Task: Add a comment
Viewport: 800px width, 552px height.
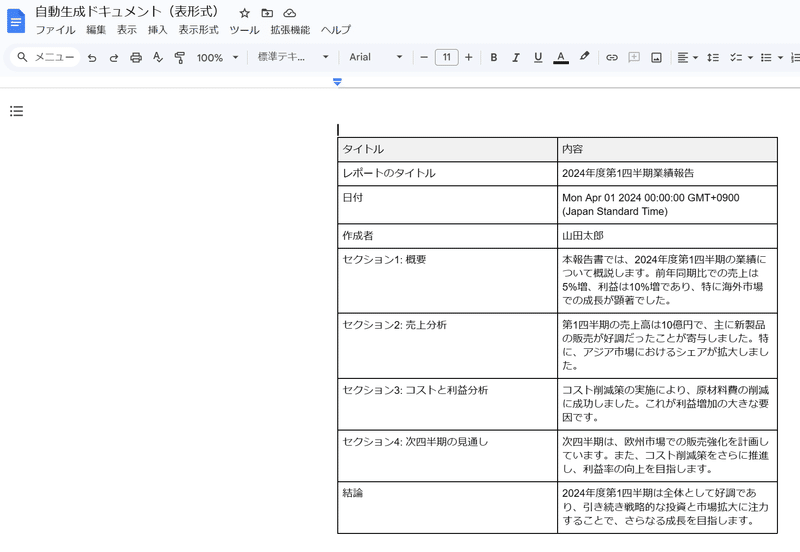Action: pyautogui.click(x=634, y=57)
